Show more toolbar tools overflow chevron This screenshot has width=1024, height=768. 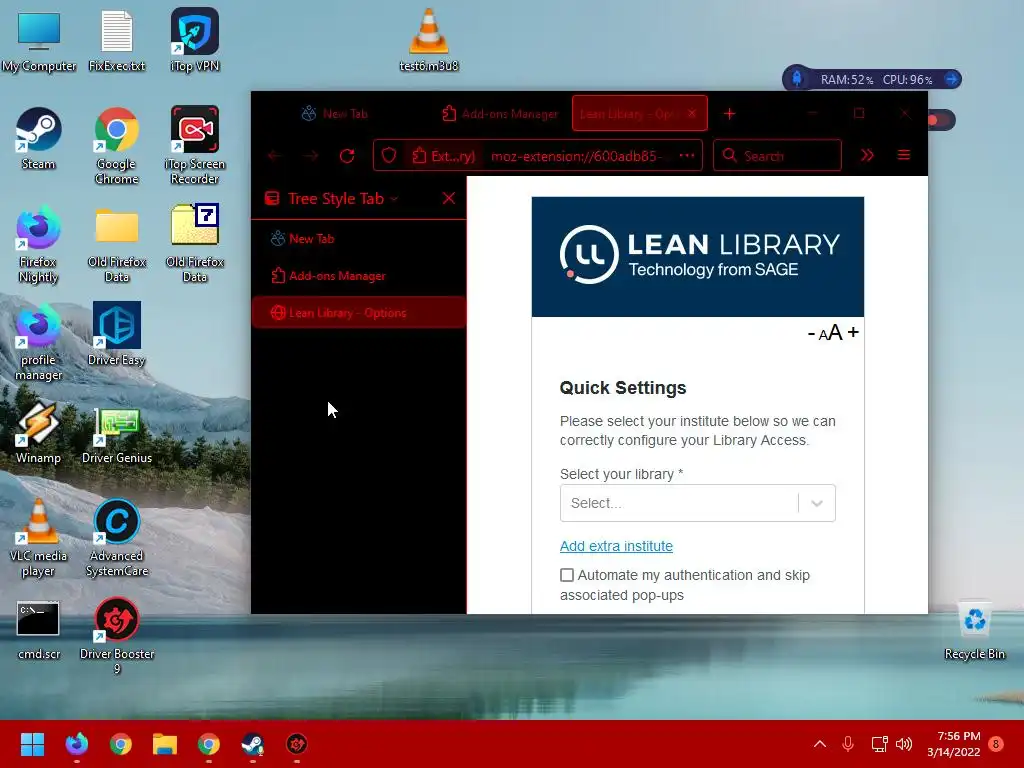click(867, 155)
